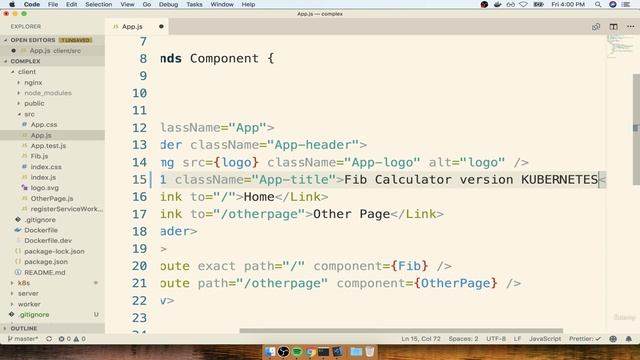Click the Ln 15, Col 72 position indicator
The image size is (640, 360).
pos(421,339)
